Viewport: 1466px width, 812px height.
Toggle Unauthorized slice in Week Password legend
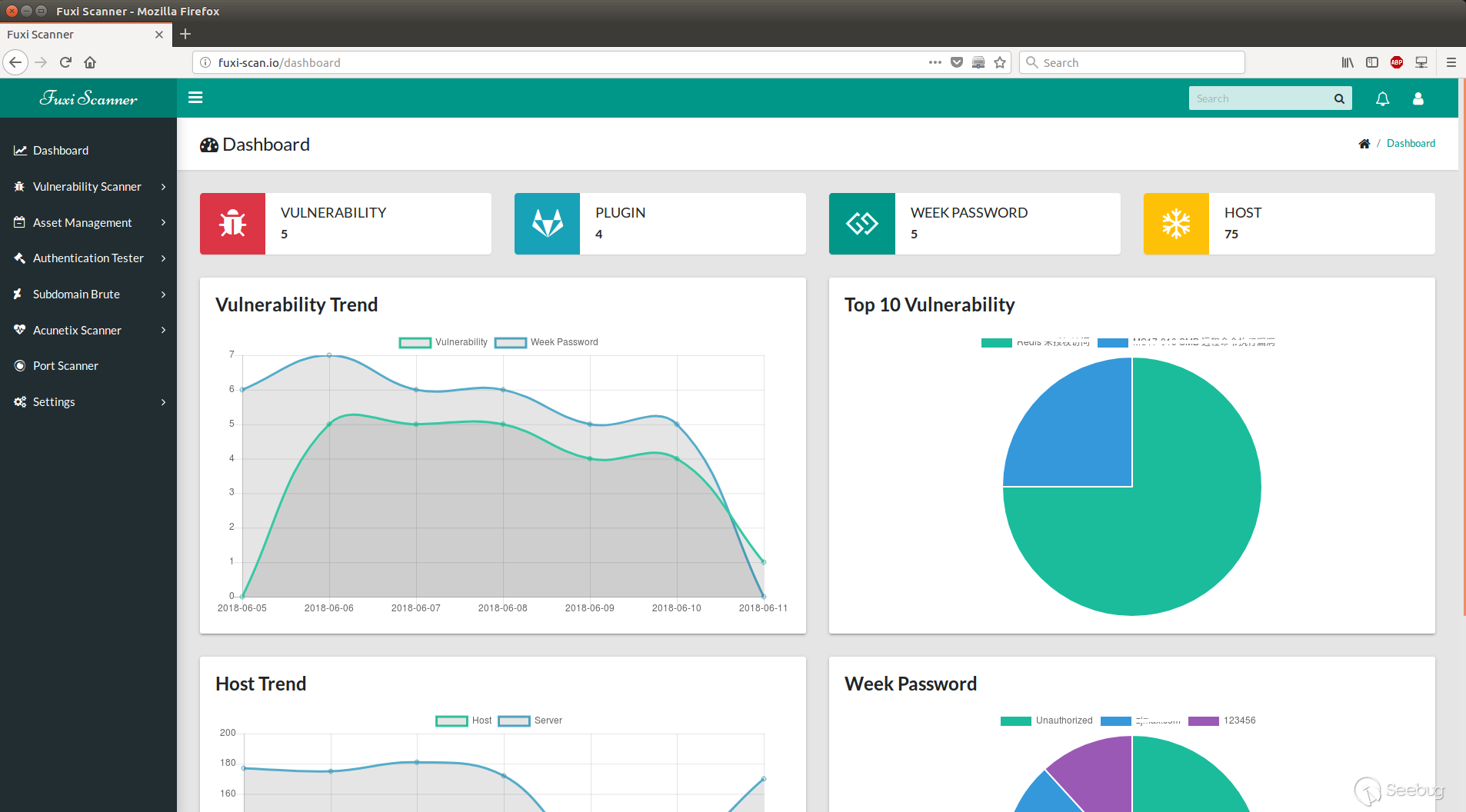point(1047,720)
